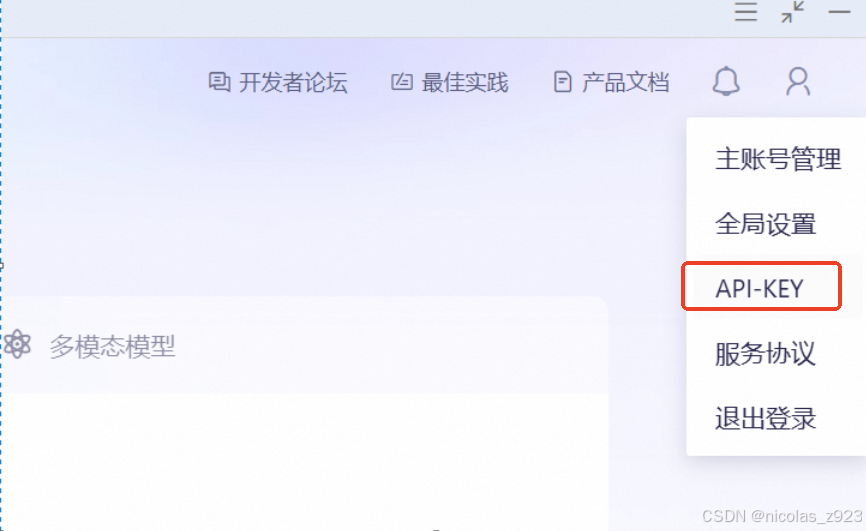
Task: Log out via 退出登录
Action: click(x=765, y=418)
